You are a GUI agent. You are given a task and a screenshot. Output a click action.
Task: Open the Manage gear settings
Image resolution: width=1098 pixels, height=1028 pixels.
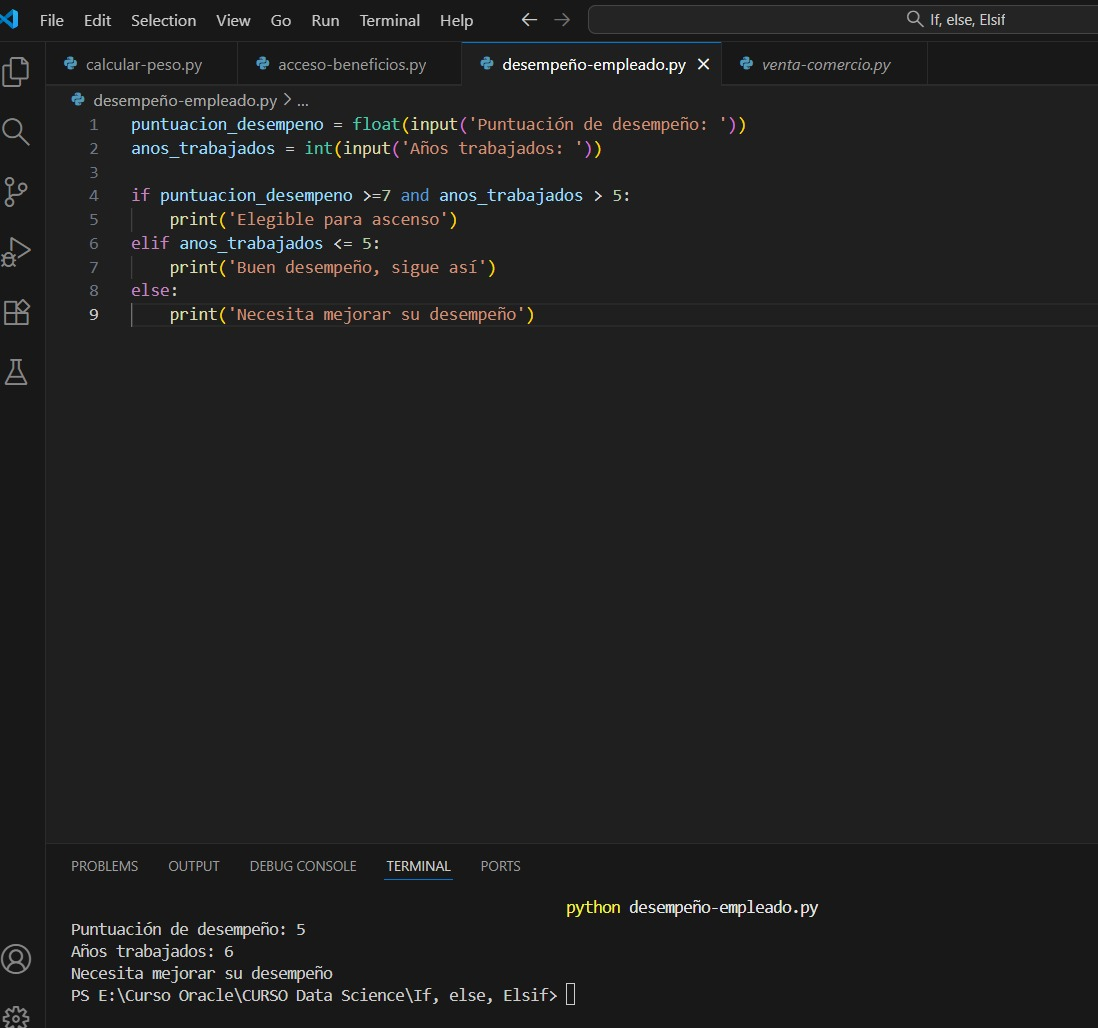[x=17, y=1015]
